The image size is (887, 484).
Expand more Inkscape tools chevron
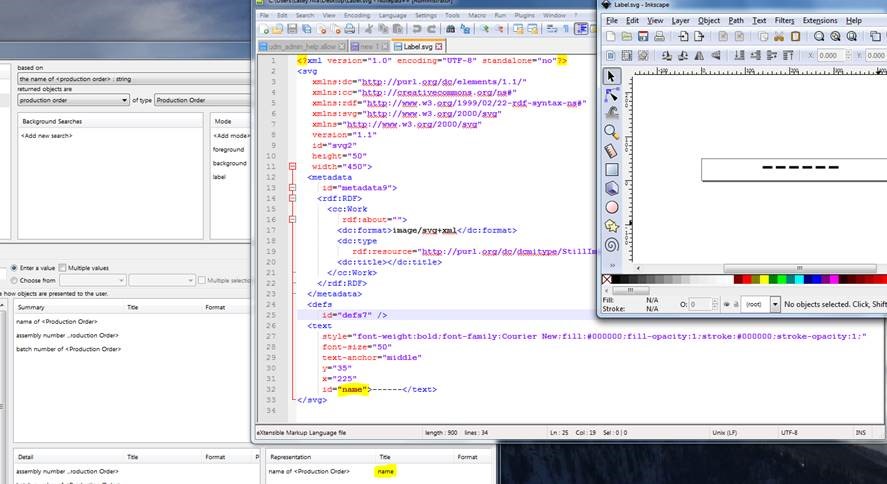[612, 266]
